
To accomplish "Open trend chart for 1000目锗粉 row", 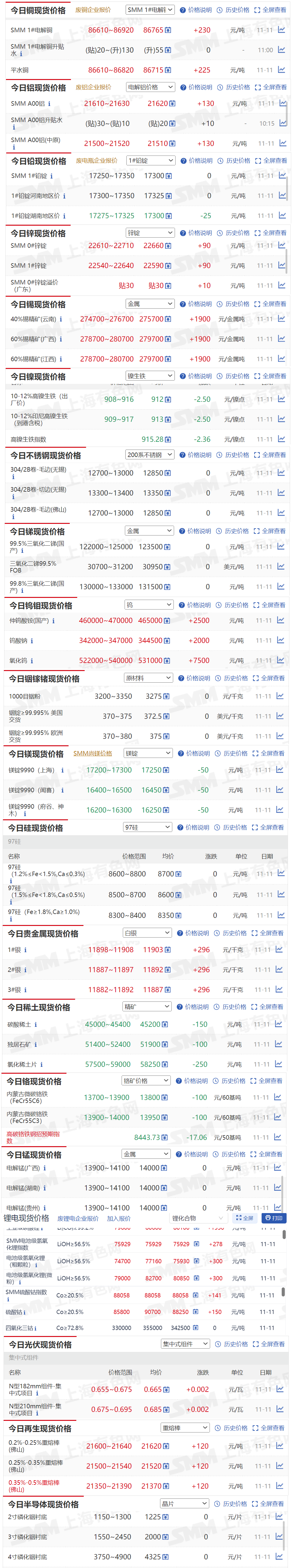I will coord(280,696).
